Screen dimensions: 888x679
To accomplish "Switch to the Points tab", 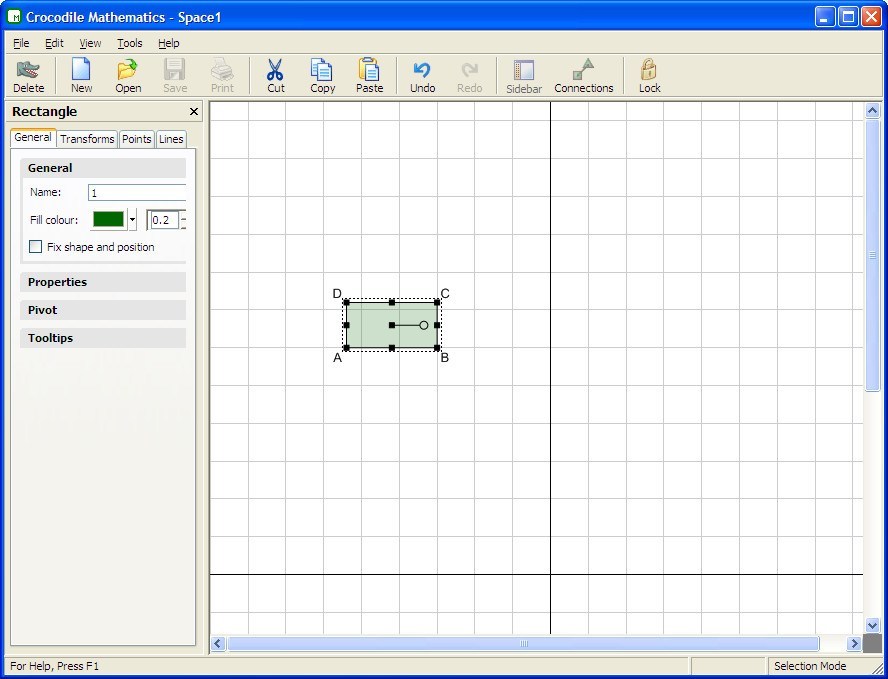I will coord(136,139).
